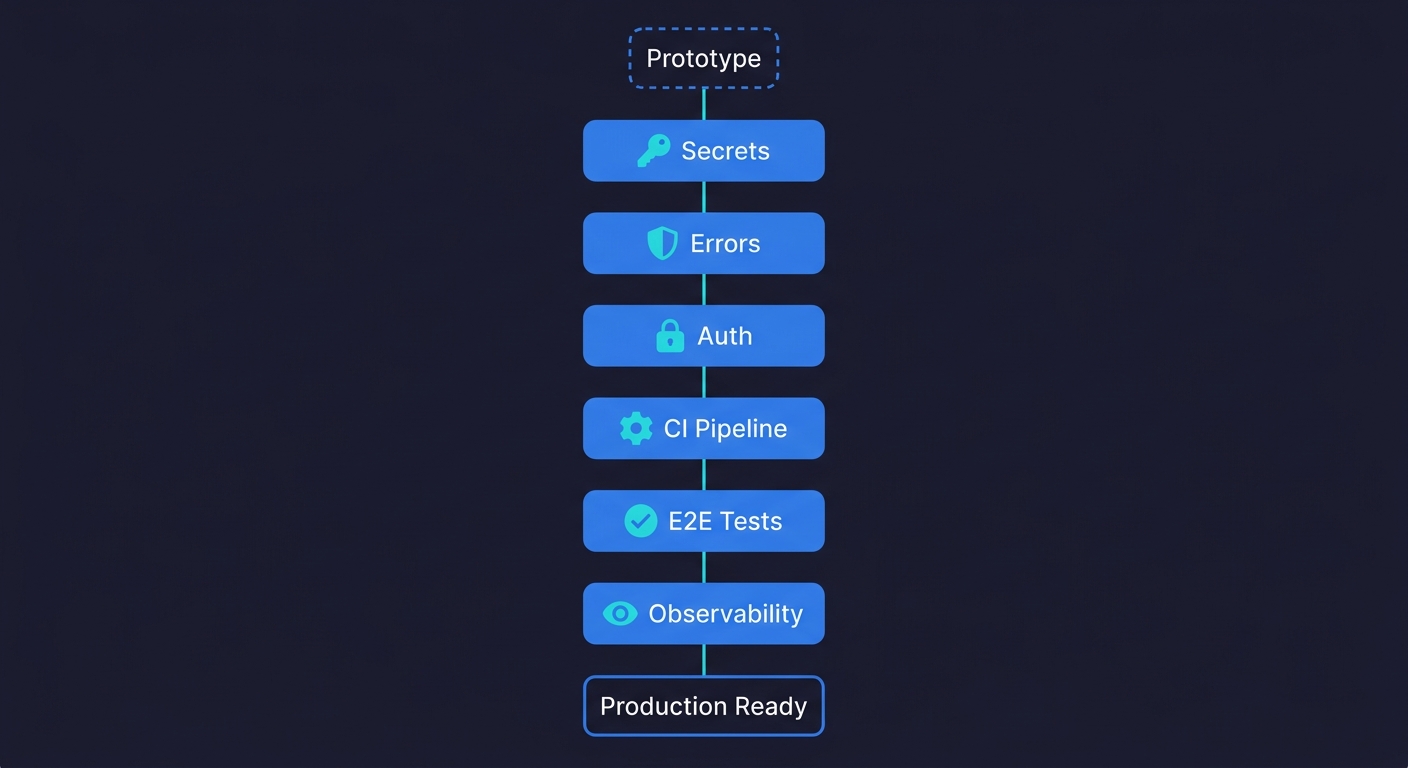Screen dimensions: 1408x768
Task: Click the gear icon beside CI Pipeline
Action: point(636,428)
